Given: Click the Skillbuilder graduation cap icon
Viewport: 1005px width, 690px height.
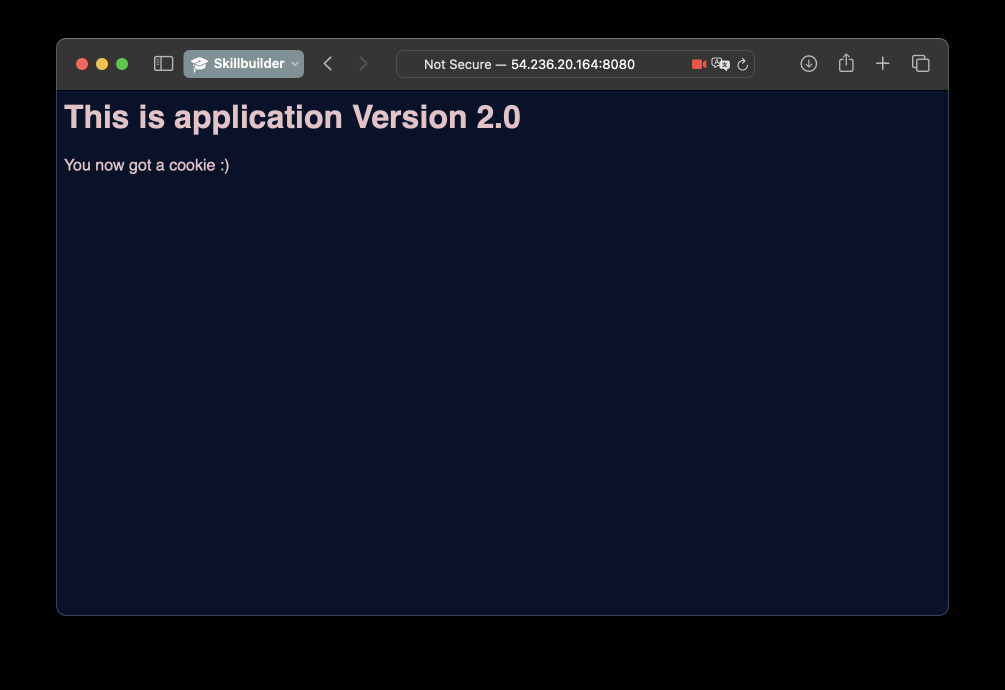Looking at the screenshot, I should pyautogui.click(x=200, y=63).
